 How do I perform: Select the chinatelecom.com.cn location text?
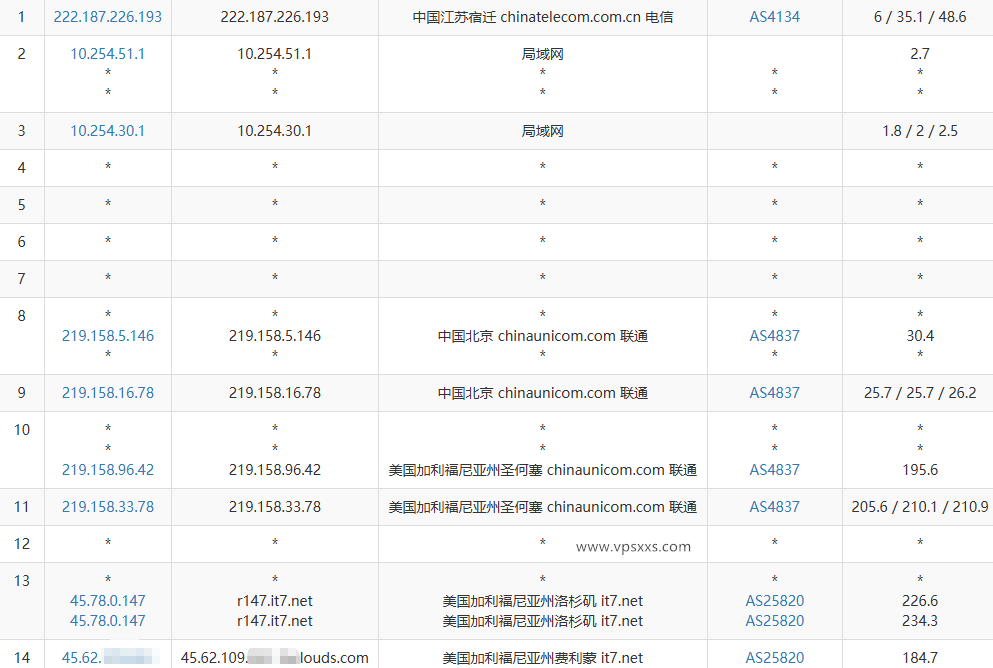[543, 17]
